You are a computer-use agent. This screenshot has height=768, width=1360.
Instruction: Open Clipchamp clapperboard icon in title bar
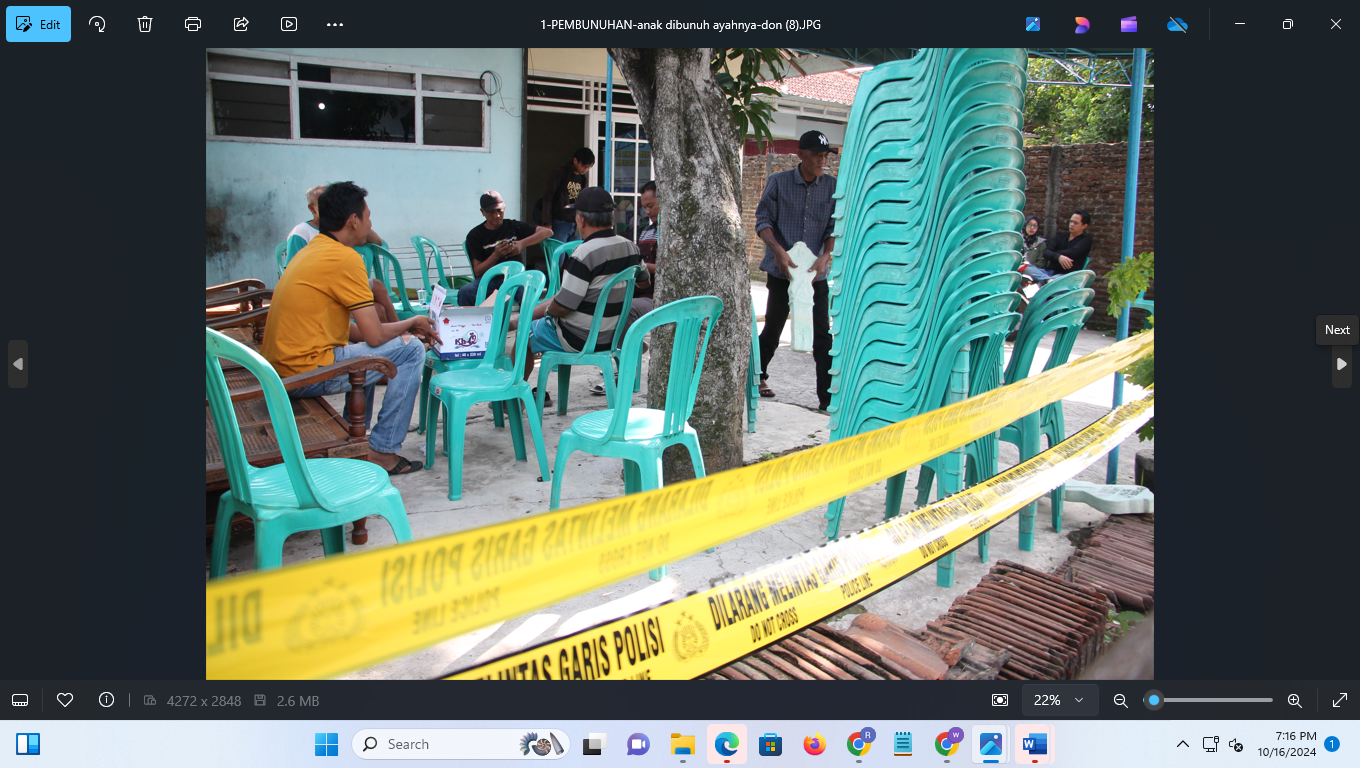point(1129,24)
